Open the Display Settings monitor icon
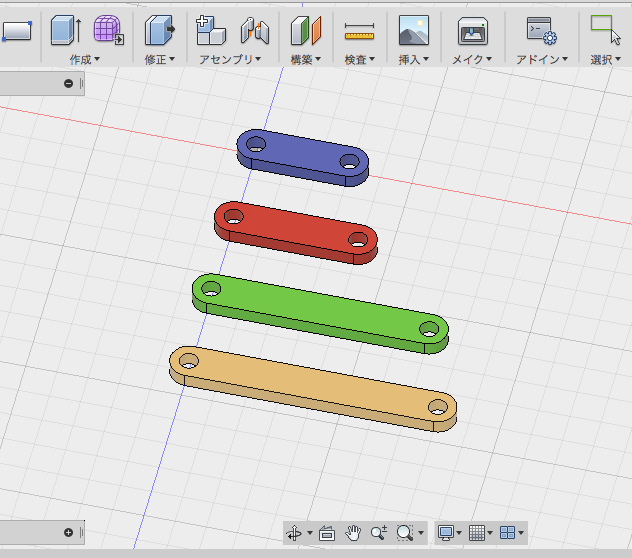This screenshot has height=558, width=632. click(446, 533)
